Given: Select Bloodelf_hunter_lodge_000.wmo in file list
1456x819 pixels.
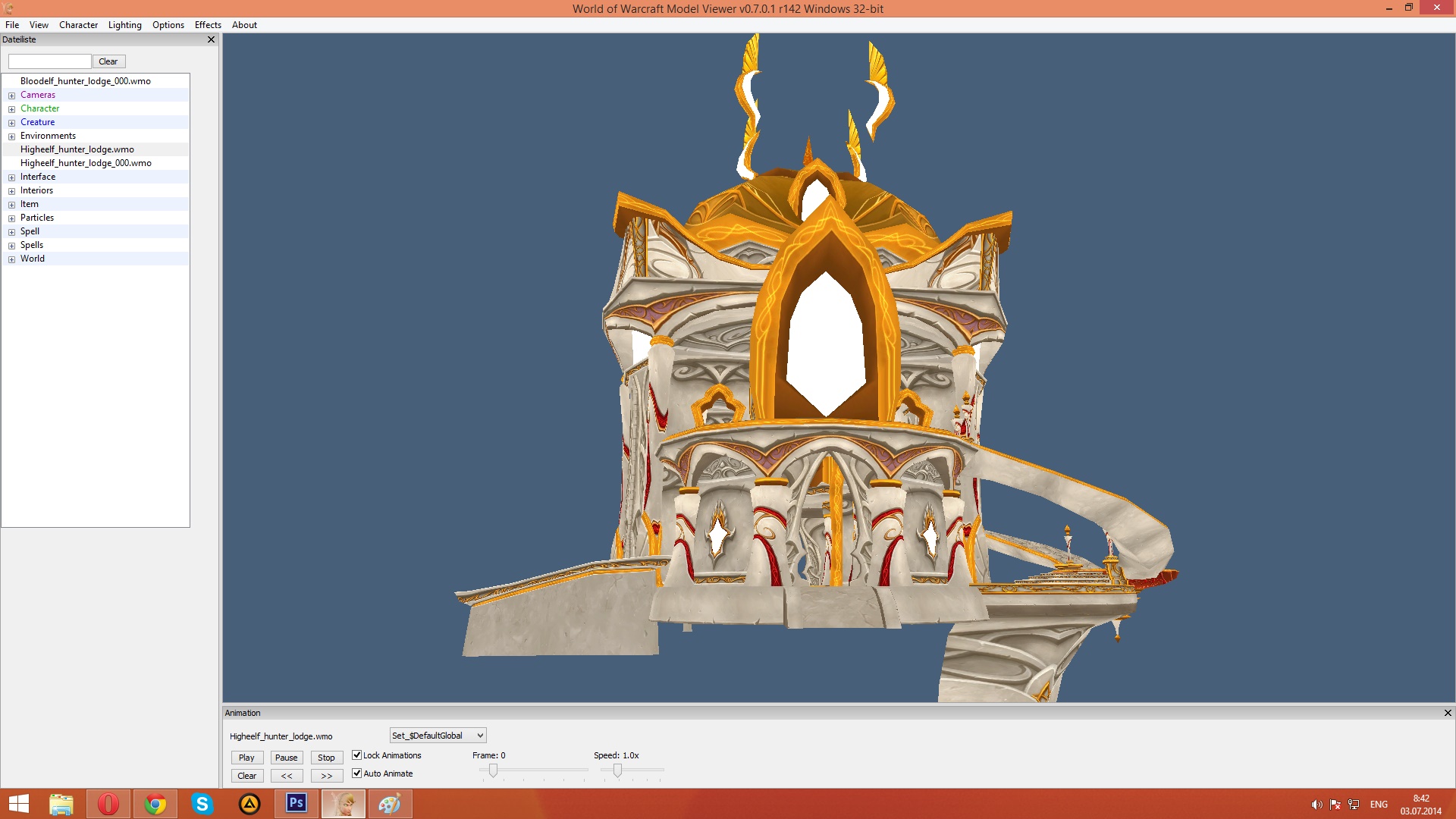Looking at the screenshot, I should pyautogui.click(x=86, y=81).
